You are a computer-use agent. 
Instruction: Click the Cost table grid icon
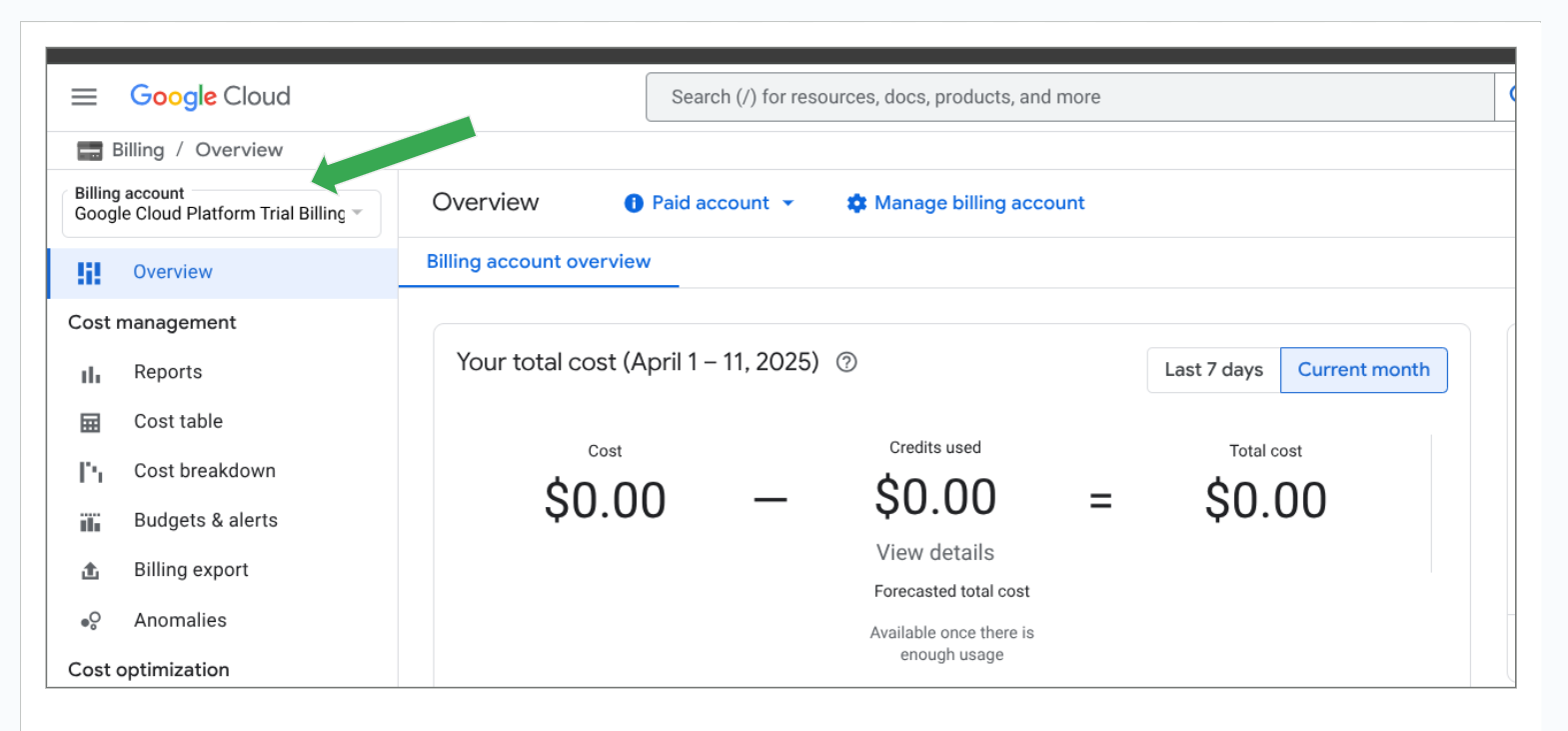[91, 423]
